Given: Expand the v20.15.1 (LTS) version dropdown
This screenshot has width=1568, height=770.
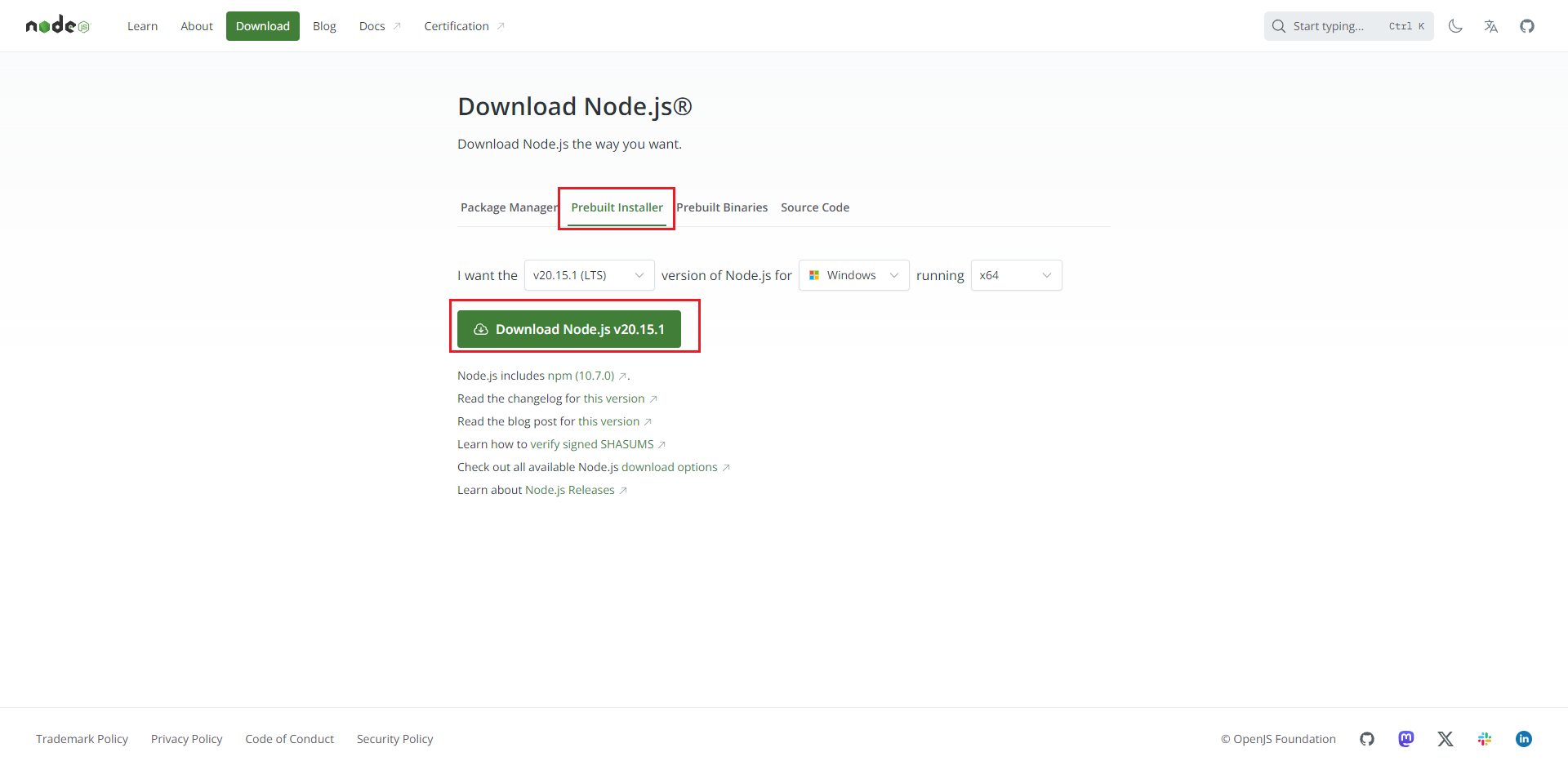Looking at the screenshot, I should coord(589,275).
